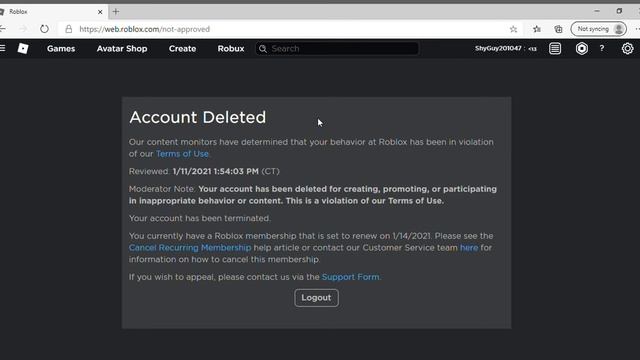Screen dimensions: 640x360
Task: Go to Avatar Shop
Action: click(122, 49)
